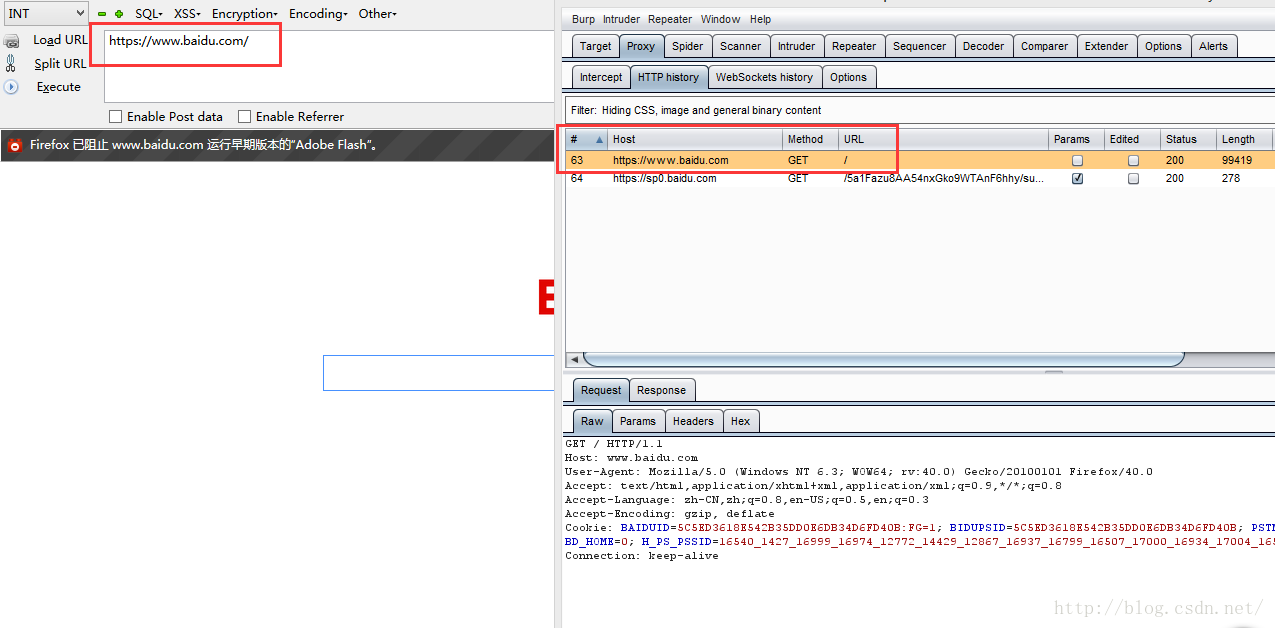The width and height of the screenshot is (1275, 628).
Task: Select request 63 www.baidu.com row
Action: coord(920,160)
